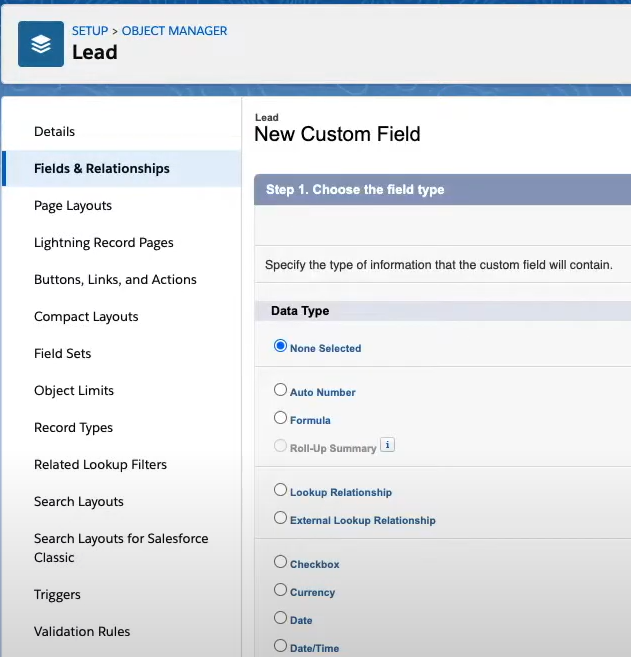Screen dimensions: 631x657
Task: Choose Date/Time data type
Action: [x=280, y=646]
